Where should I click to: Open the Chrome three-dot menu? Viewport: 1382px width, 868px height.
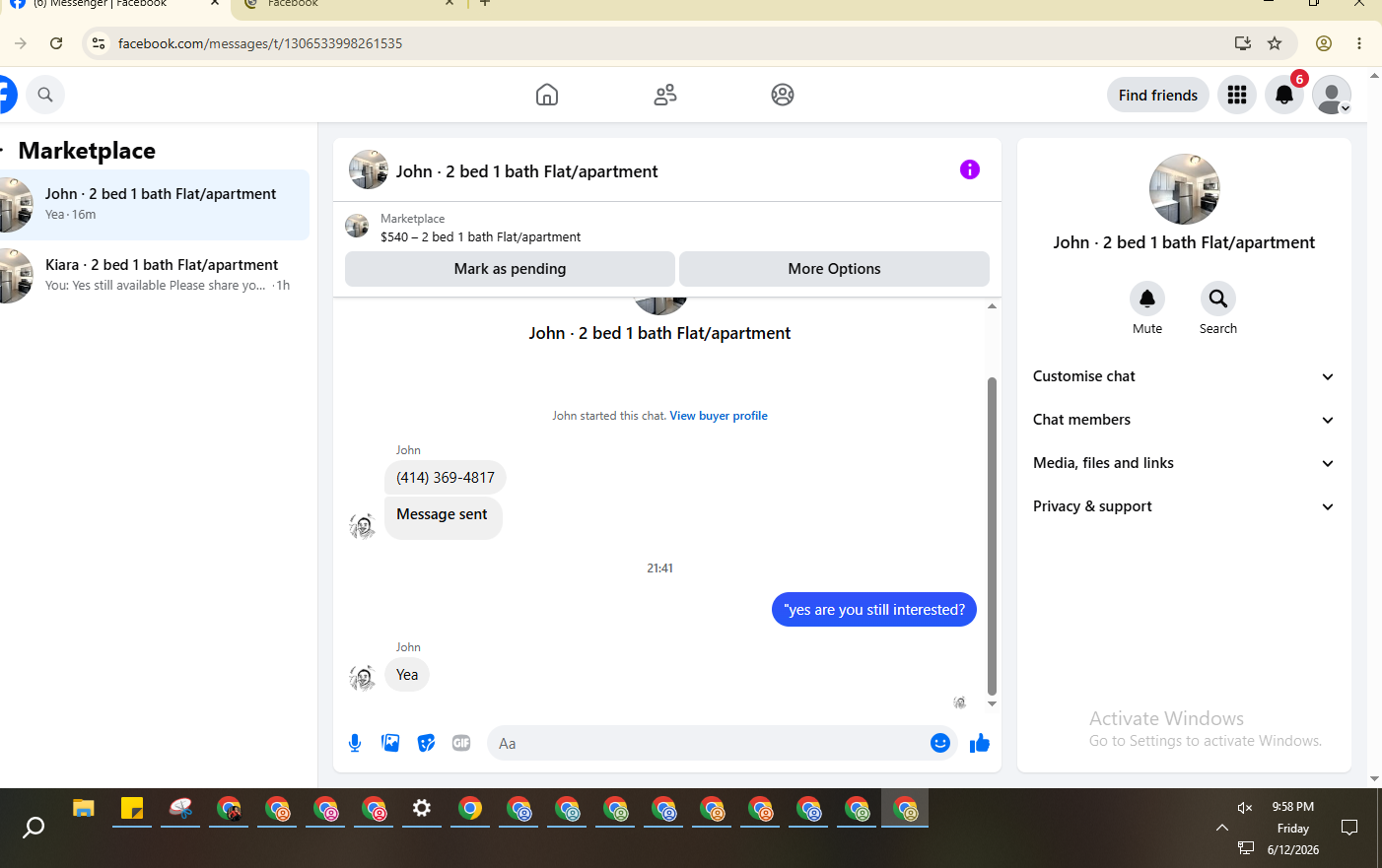(x=1359, y=43)
